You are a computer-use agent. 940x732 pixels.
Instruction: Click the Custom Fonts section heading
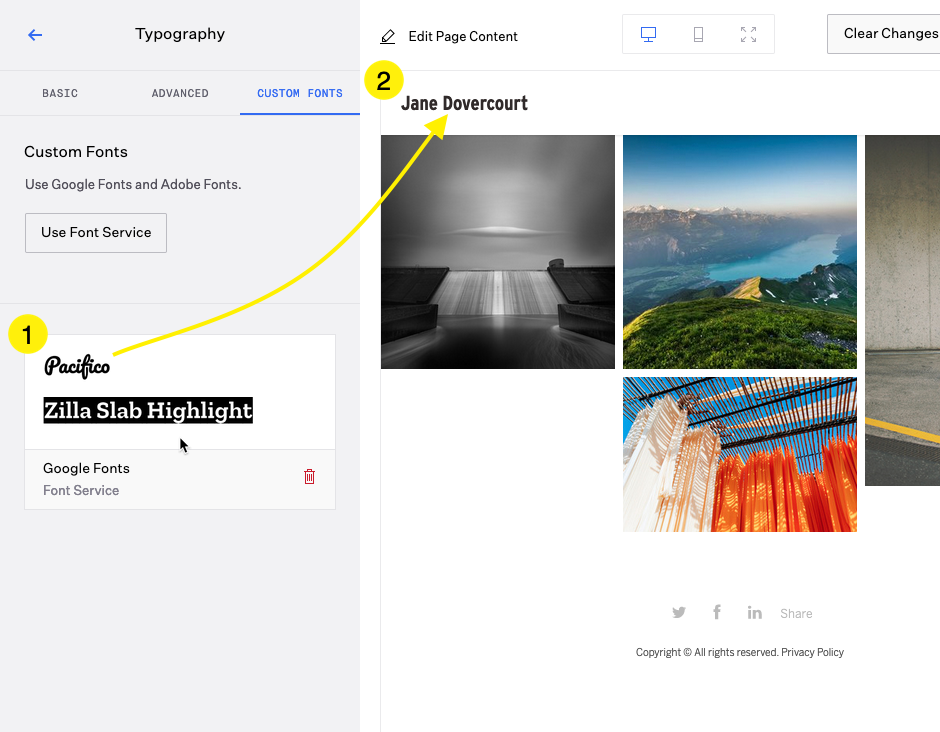tap(76, 152)
